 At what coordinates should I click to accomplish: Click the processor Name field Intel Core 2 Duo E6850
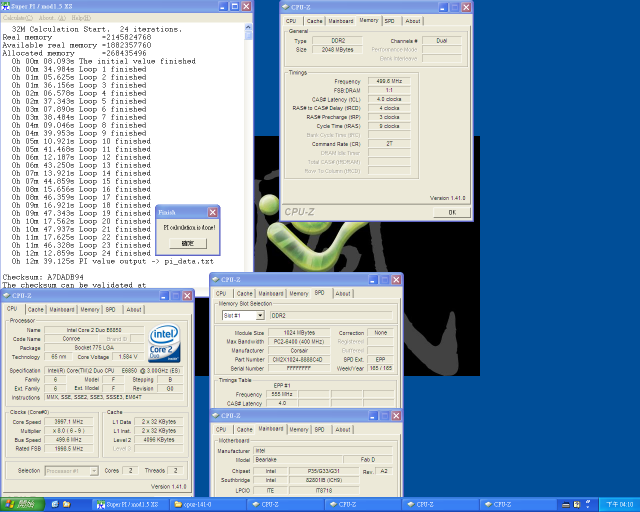[x=94, y=330]
